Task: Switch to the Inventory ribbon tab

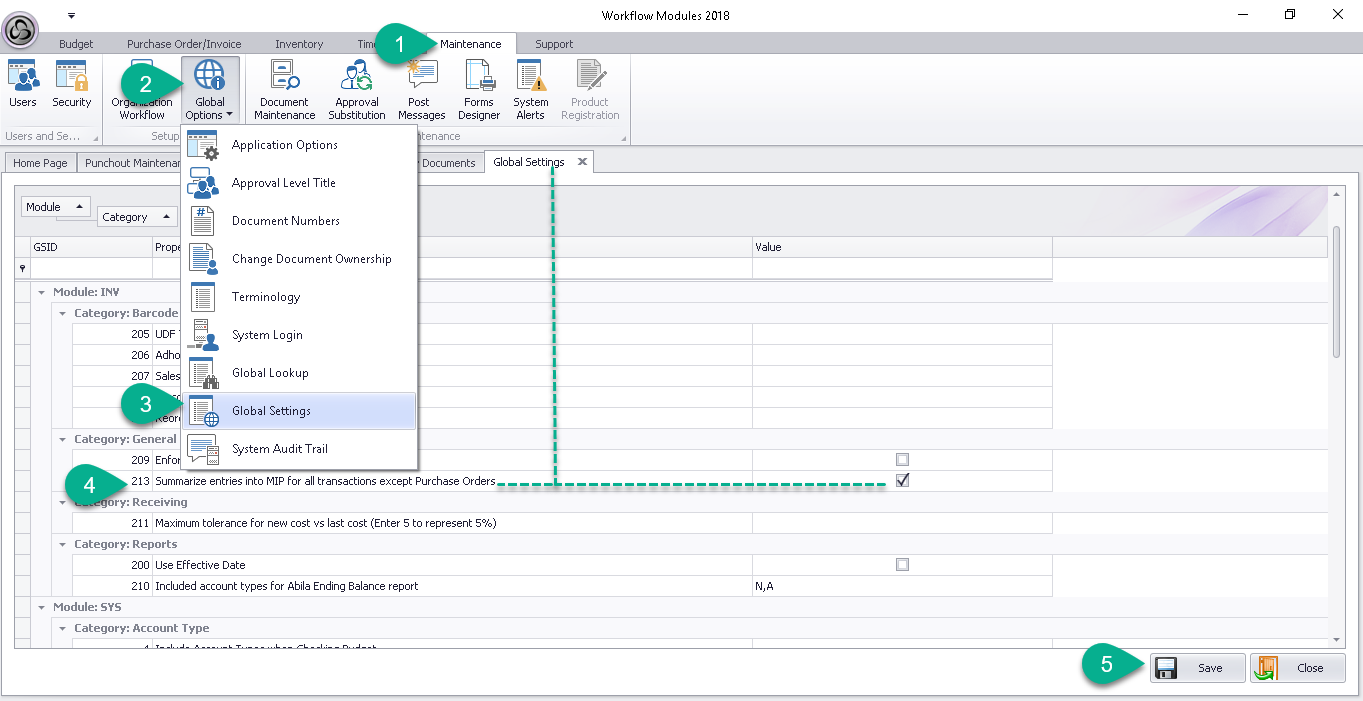Action: [x=299, y=44]
